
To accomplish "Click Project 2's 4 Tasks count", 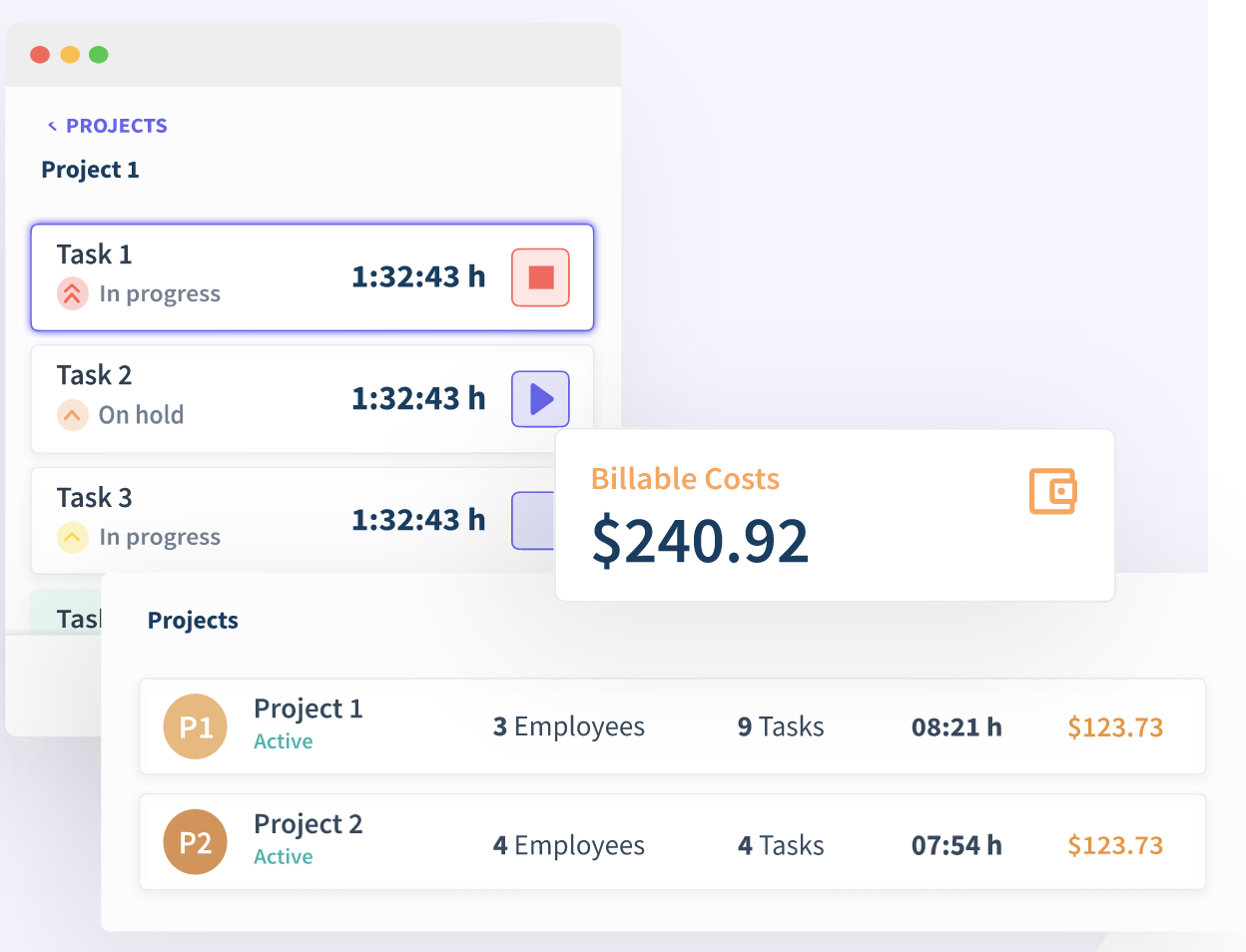I will [781, 845].
